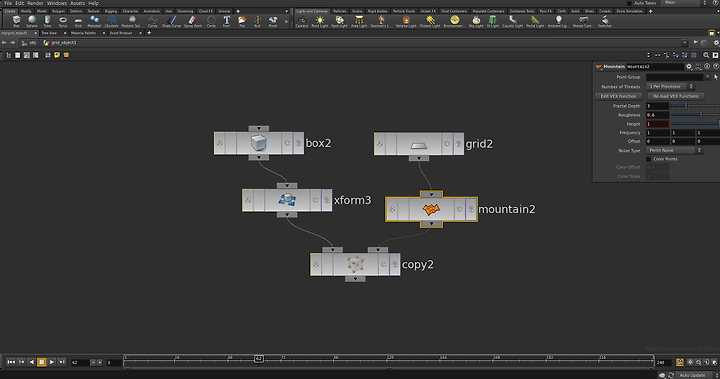
Task: Select the Metaball shelf tool
Action: 94,21
